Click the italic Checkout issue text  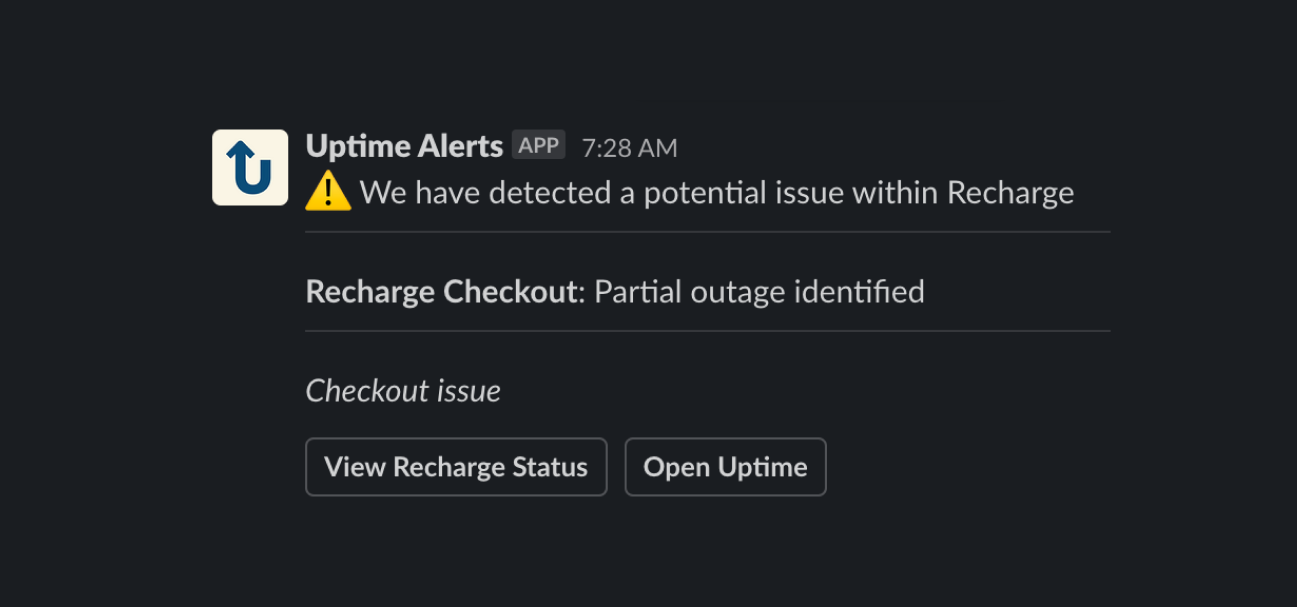click(403, 391)
